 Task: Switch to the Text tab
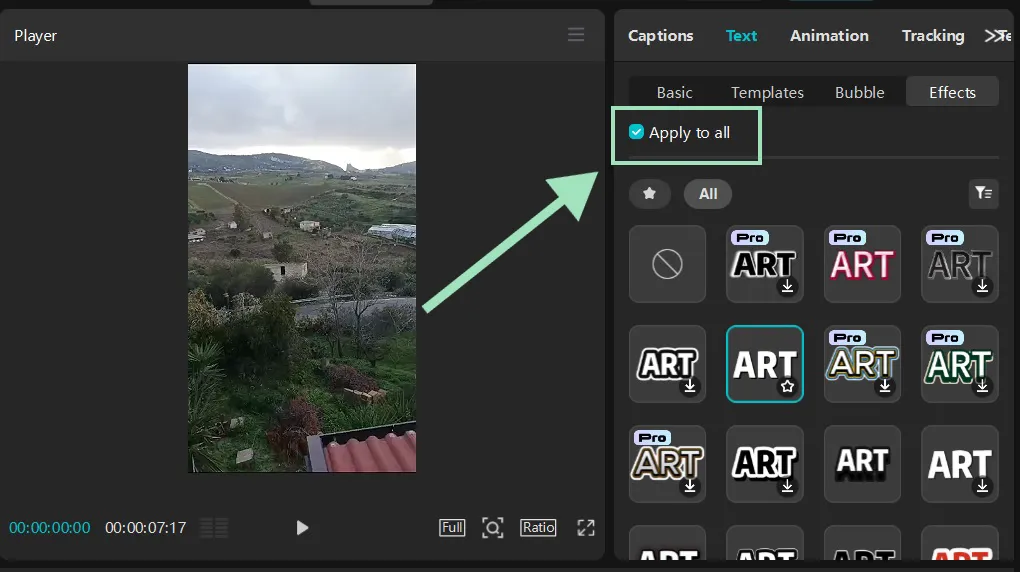742,36
